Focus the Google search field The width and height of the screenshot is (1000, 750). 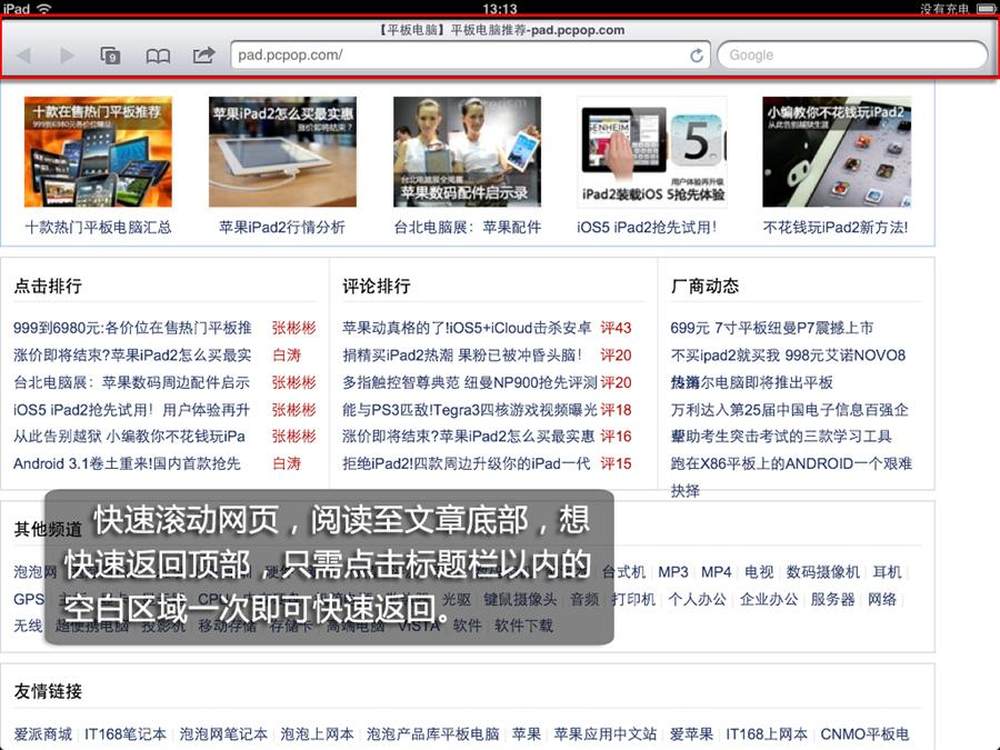[853, 55]
